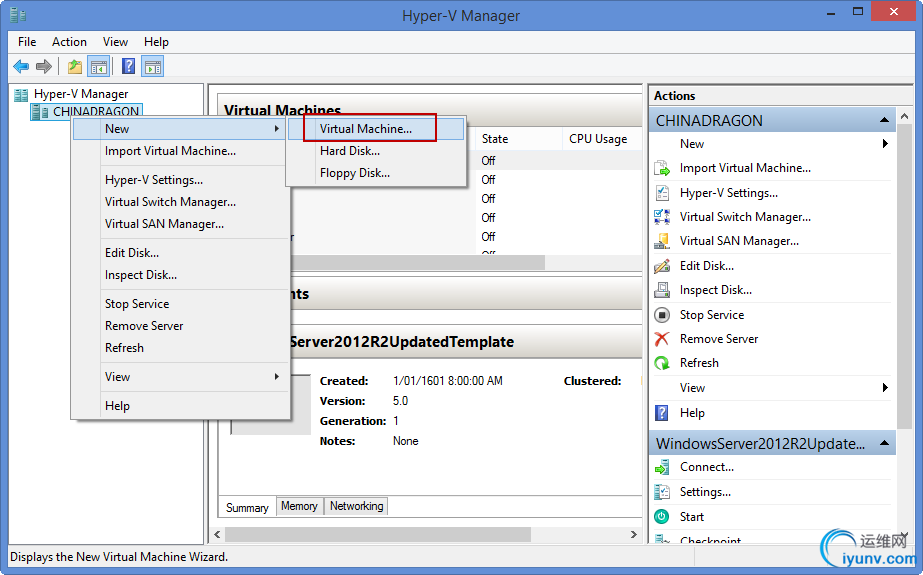Select New in the context menu
Screen dimensions: 923x575
tap(181, 129)
